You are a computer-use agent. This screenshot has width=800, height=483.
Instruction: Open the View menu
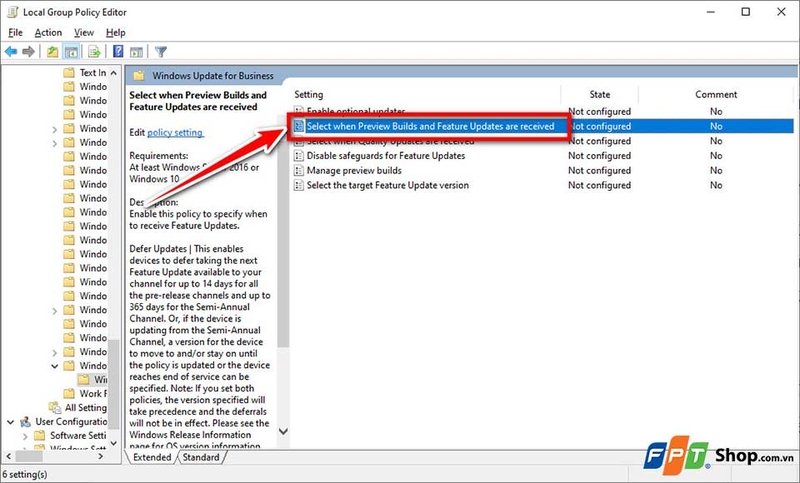[84, 33]
